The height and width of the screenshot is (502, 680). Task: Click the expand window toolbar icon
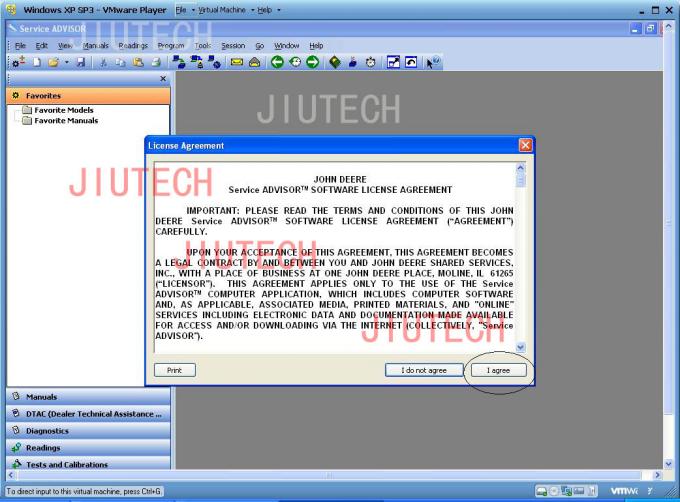point(393,62)
